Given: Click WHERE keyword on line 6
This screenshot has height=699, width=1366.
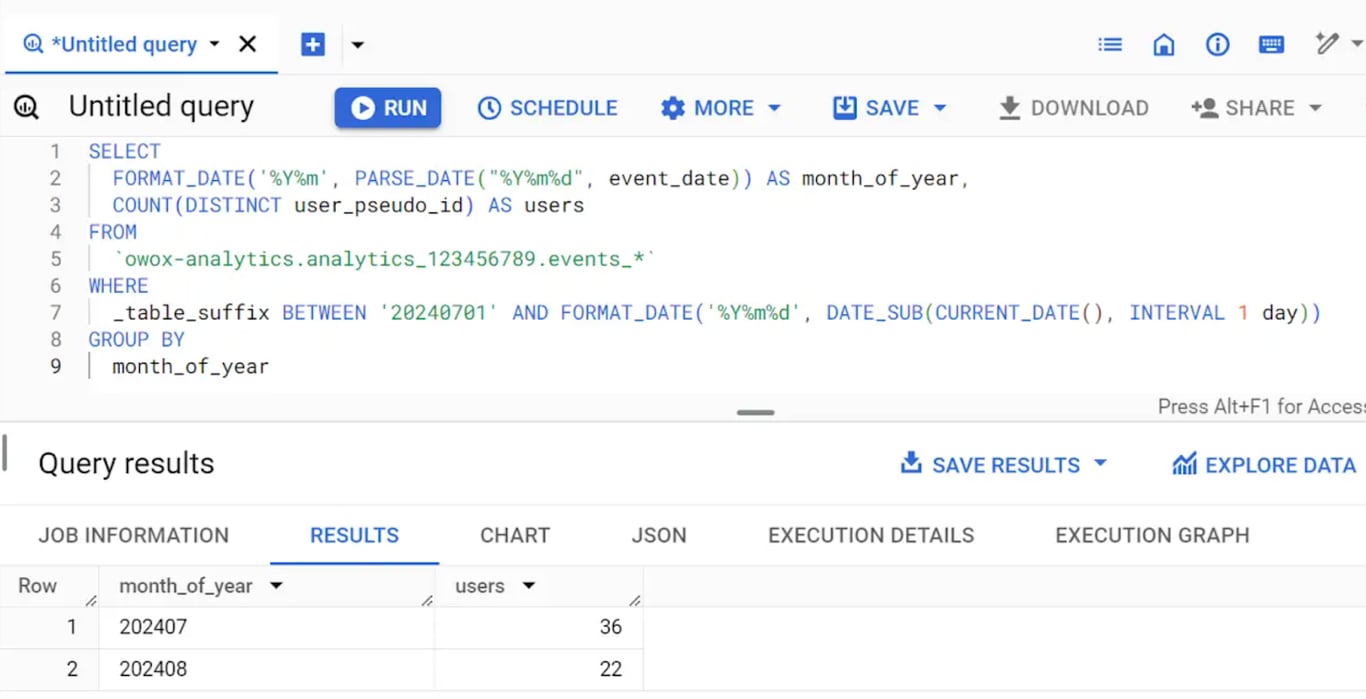Looking at the screenshot, I should tap(118, 286).
